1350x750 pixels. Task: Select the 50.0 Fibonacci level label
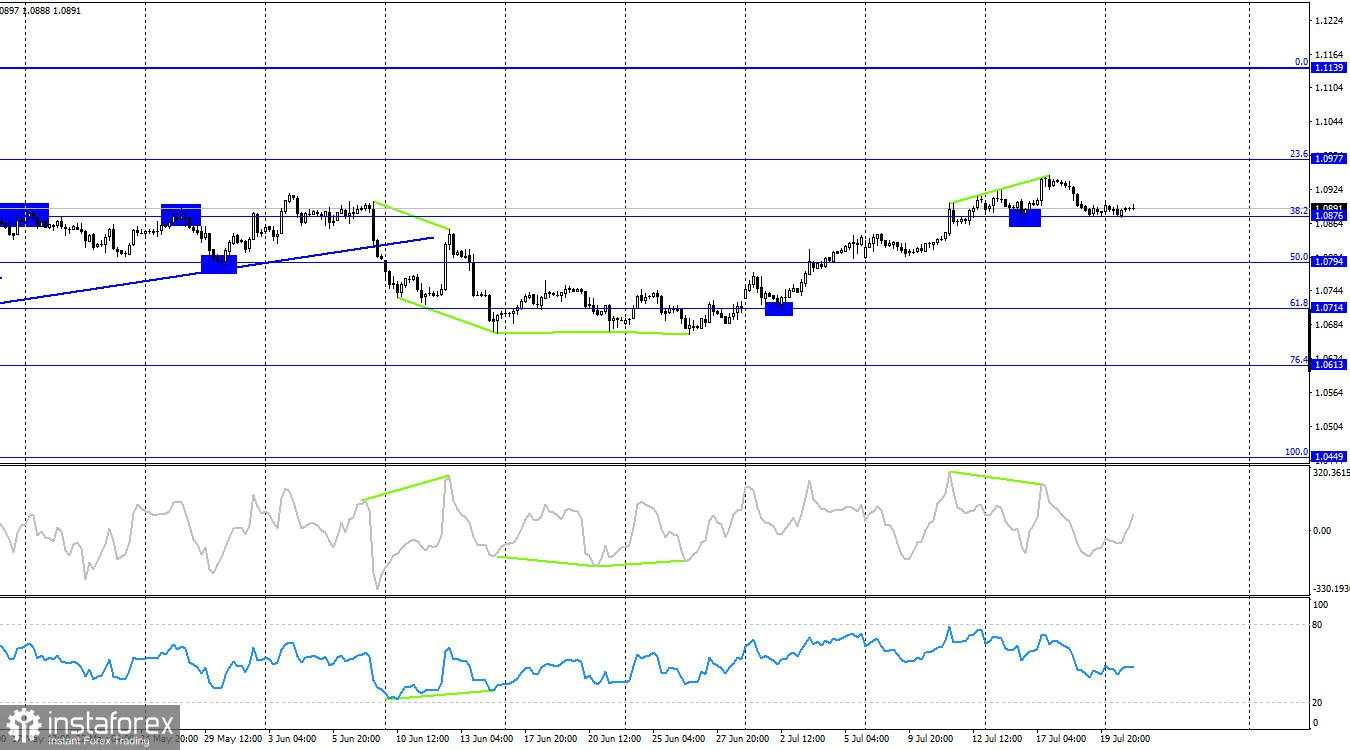1298,257
